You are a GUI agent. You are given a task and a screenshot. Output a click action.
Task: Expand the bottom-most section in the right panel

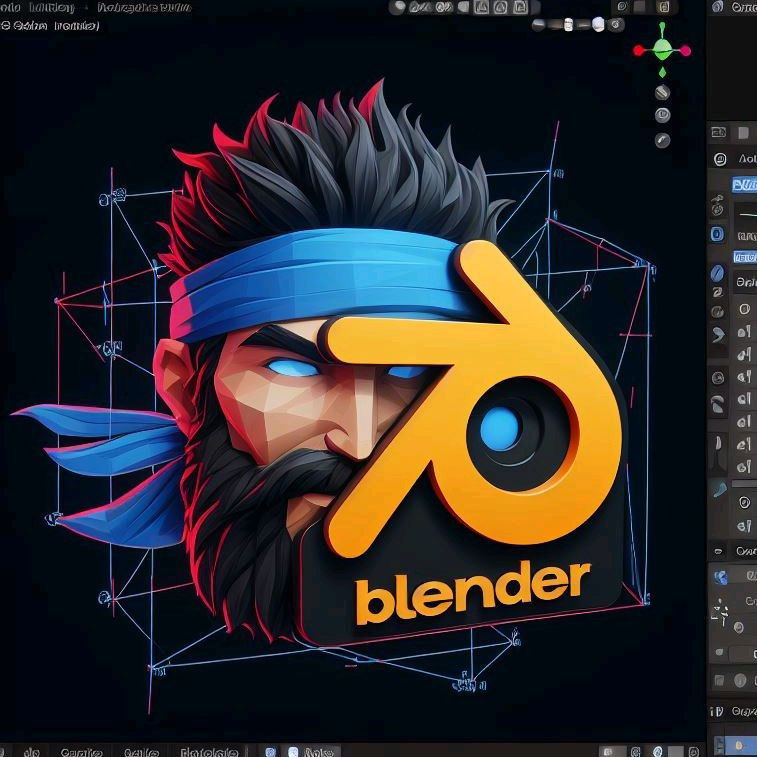(718, 712)
